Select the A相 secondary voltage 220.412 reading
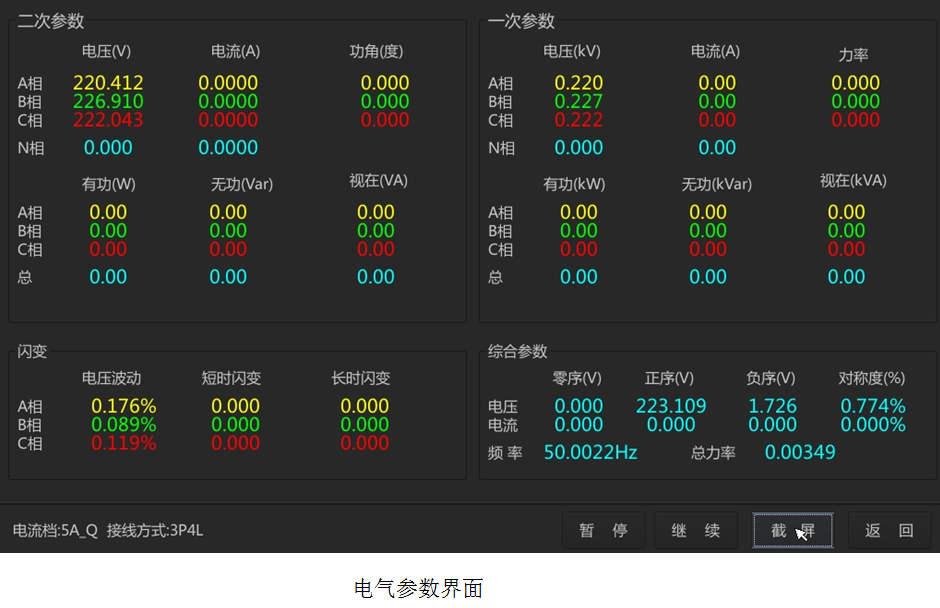This screenshot has height=608, width=940. pyautogui.click(x=108, y=83)
